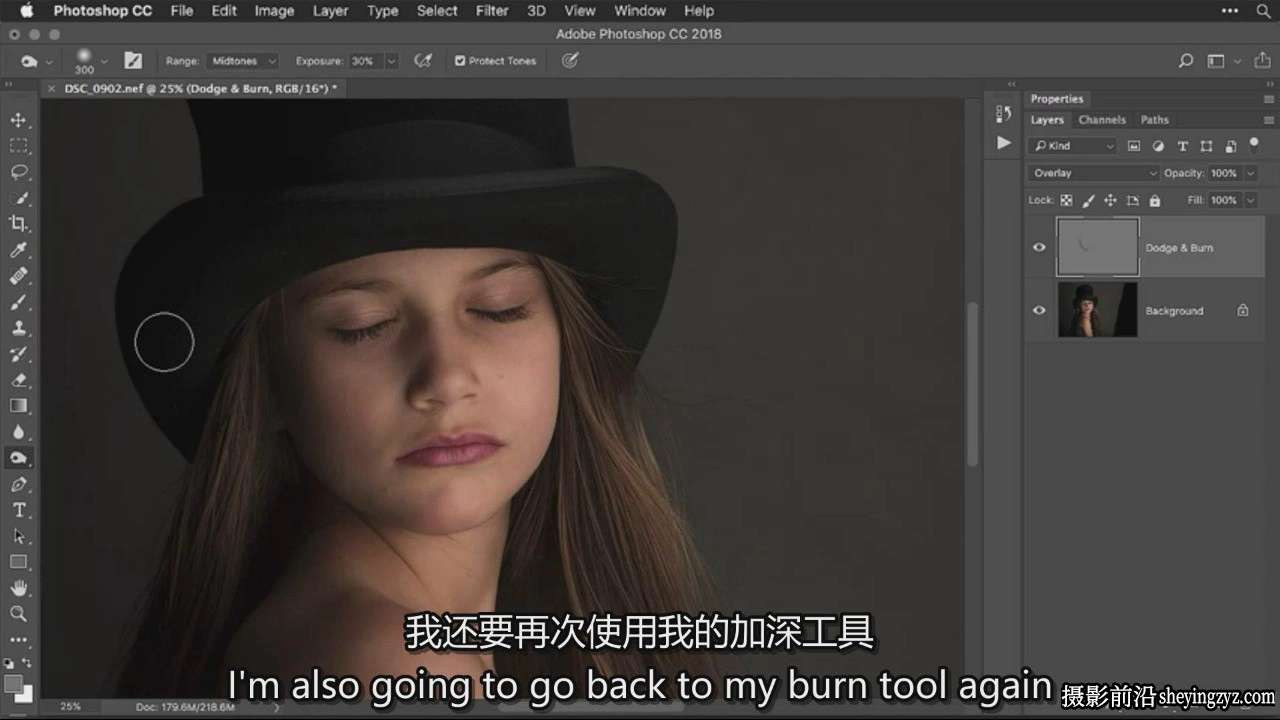Select the Lasso tool
Image resolution: width=1280 pixels, height=720 pixels.
pos(18,172)
